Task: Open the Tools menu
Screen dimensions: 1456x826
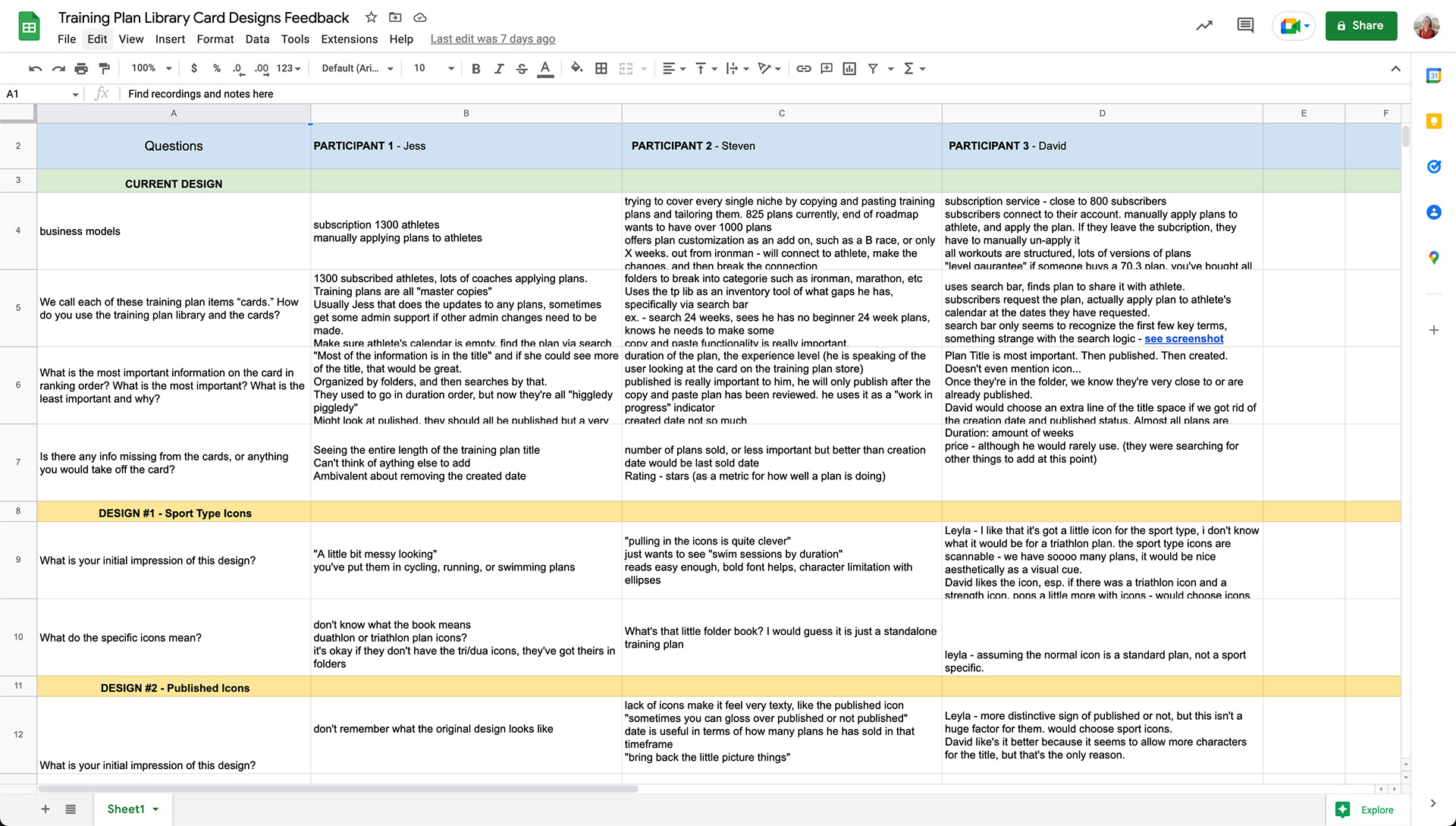Action: (295, 39)
